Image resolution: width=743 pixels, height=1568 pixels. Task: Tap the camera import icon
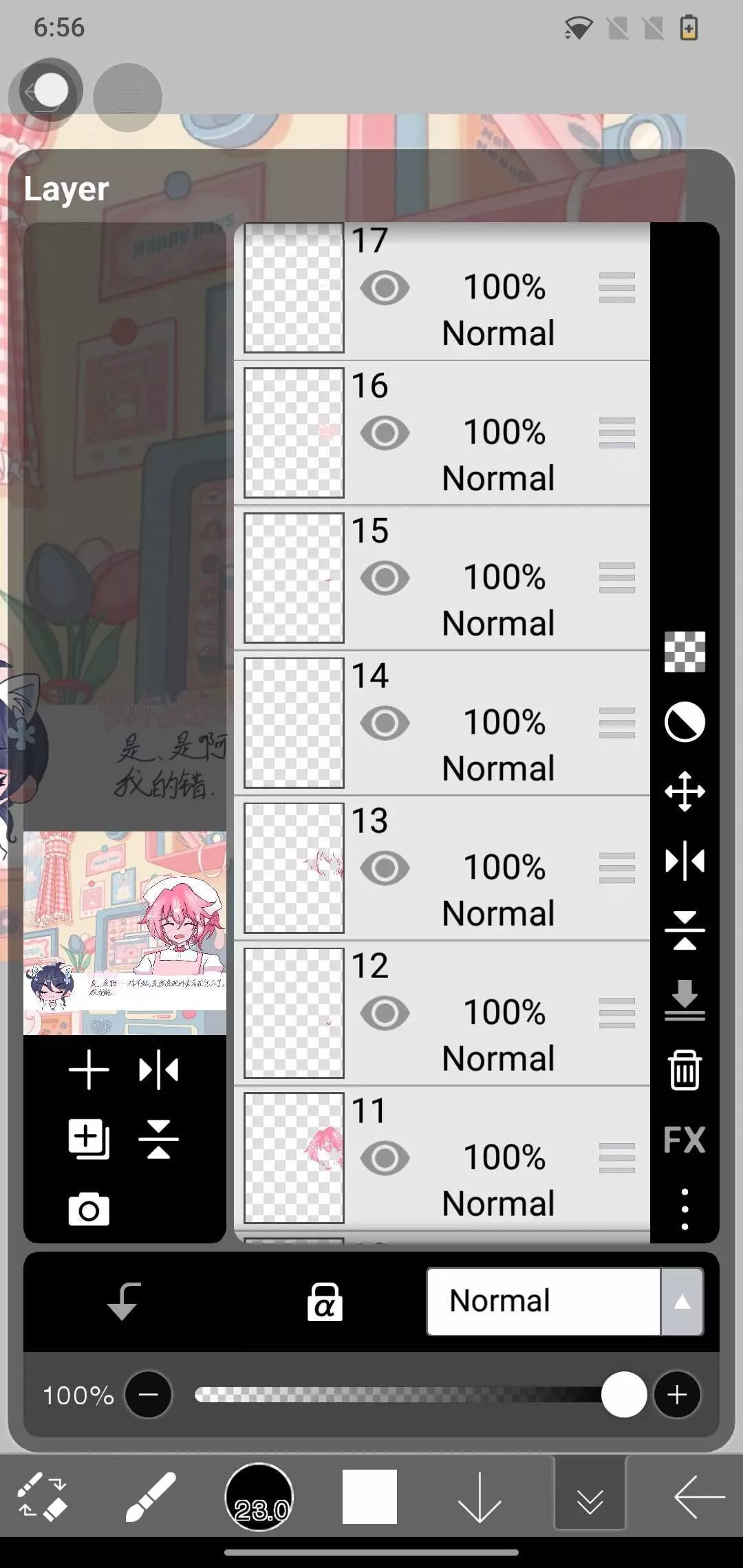pyautogui.click(x=89, y=1209)
